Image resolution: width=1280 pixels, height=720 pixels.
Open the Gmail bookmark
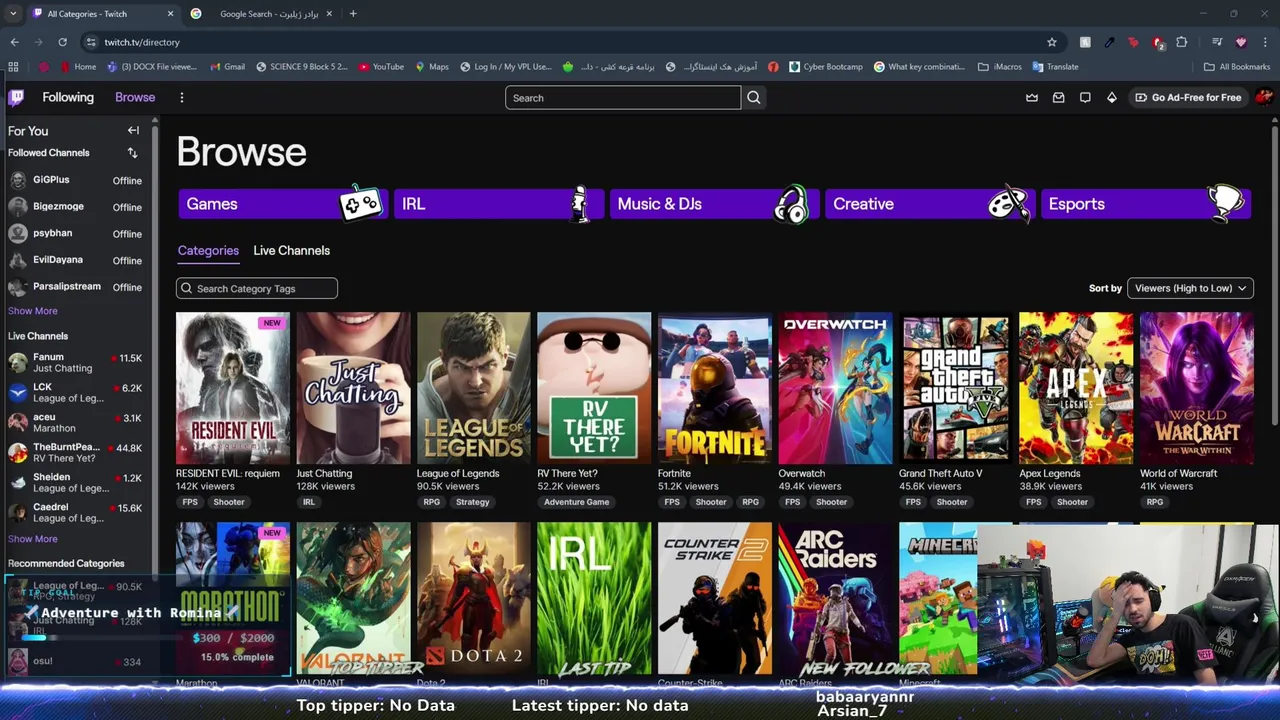(227, 67)
